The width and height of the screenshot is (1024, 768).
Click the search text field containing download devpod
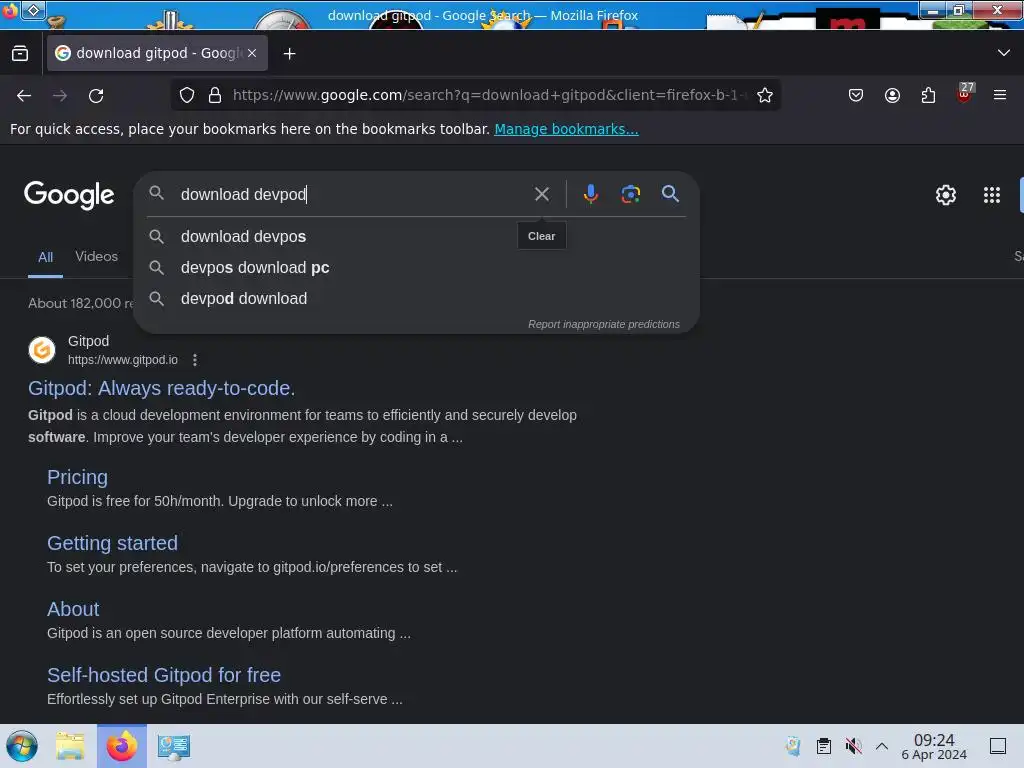tap(353, 194)
